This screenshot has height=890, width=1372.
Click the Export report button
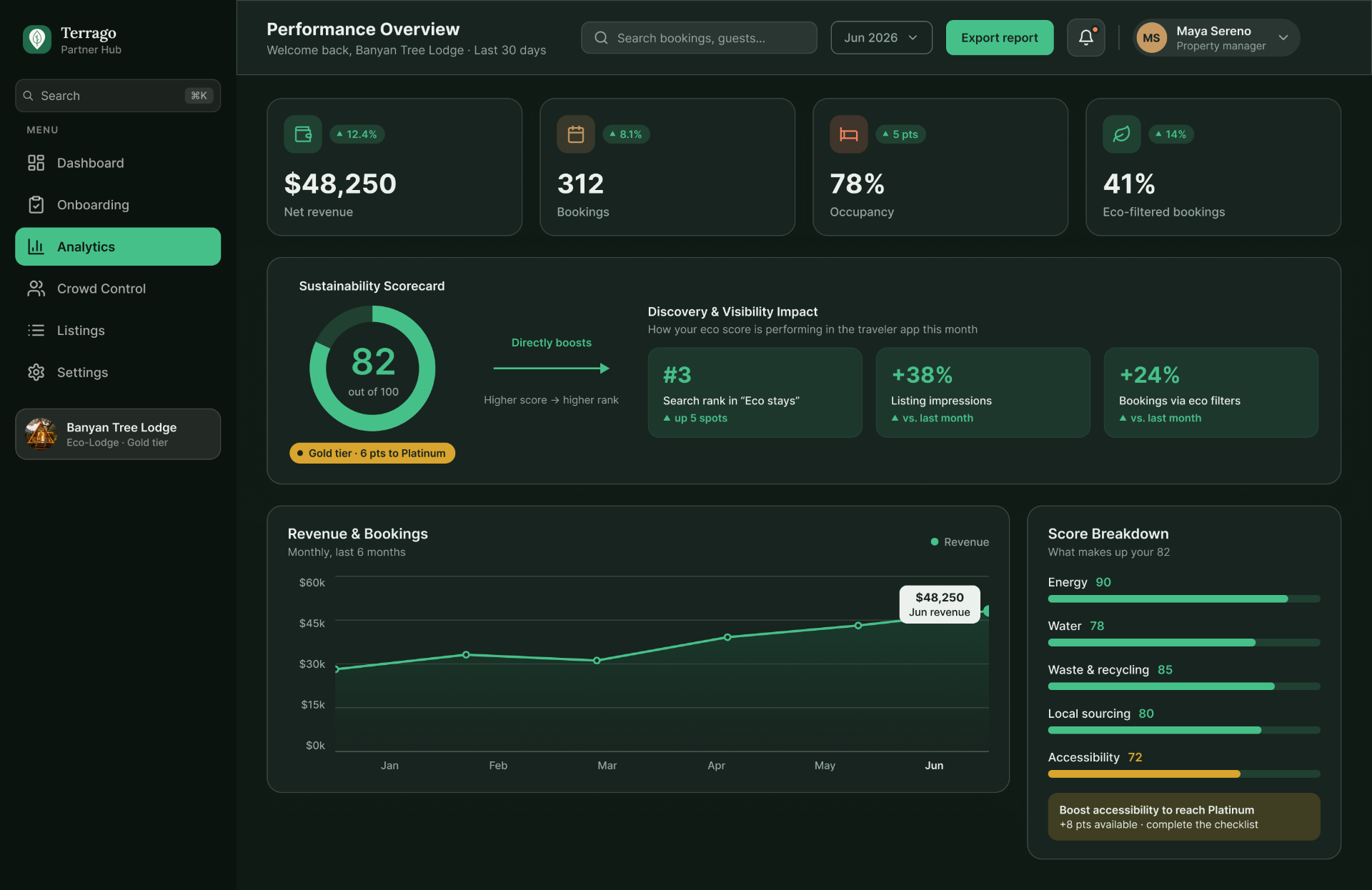pos(1000,38)
